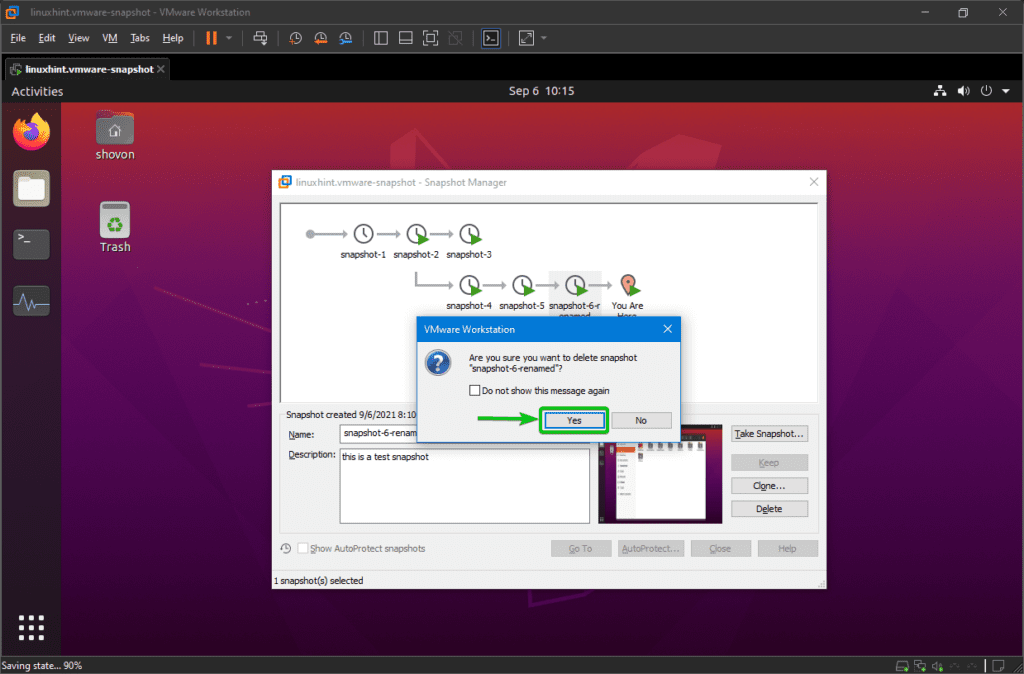Image resolution: width=1024 pixels, height=674 pixels.
Task: Check 'Do not show this message again'
Action: coord(476,390)
